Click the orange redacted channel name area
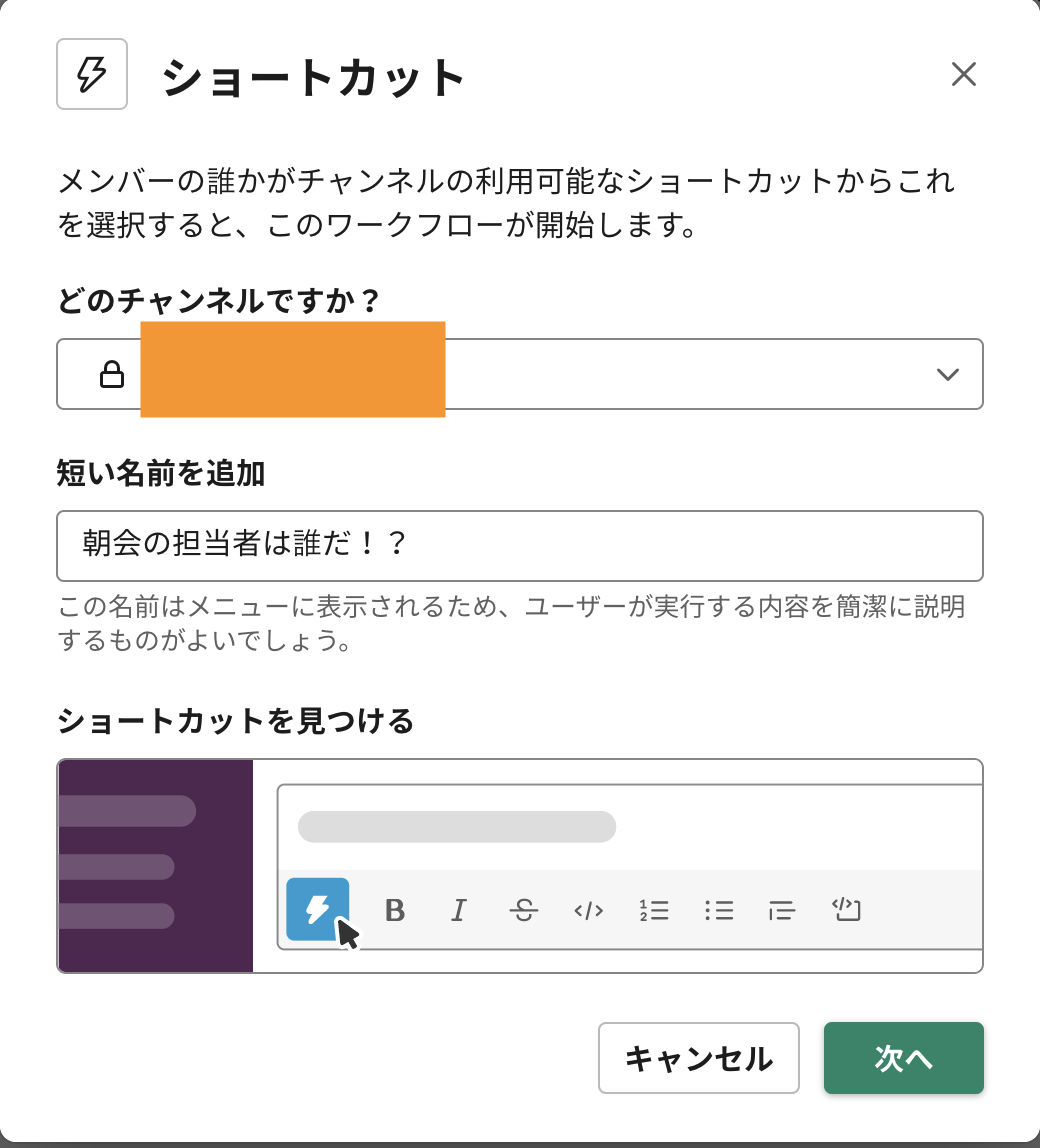Screen dimensions: 1040x1148 pos(291,366)
